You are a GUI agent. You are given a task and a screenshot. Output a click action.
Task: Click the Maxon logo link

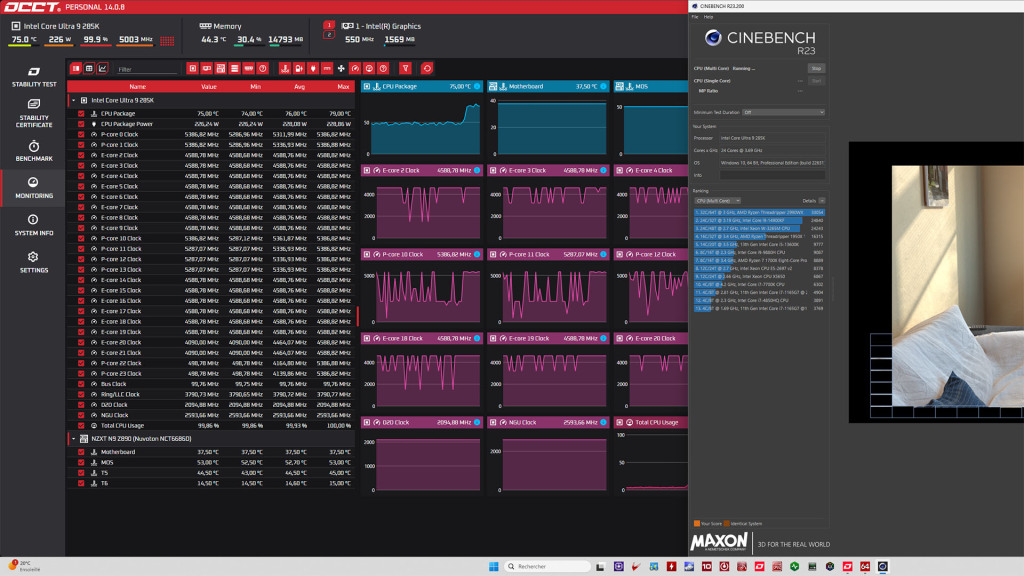click(718, 542)
